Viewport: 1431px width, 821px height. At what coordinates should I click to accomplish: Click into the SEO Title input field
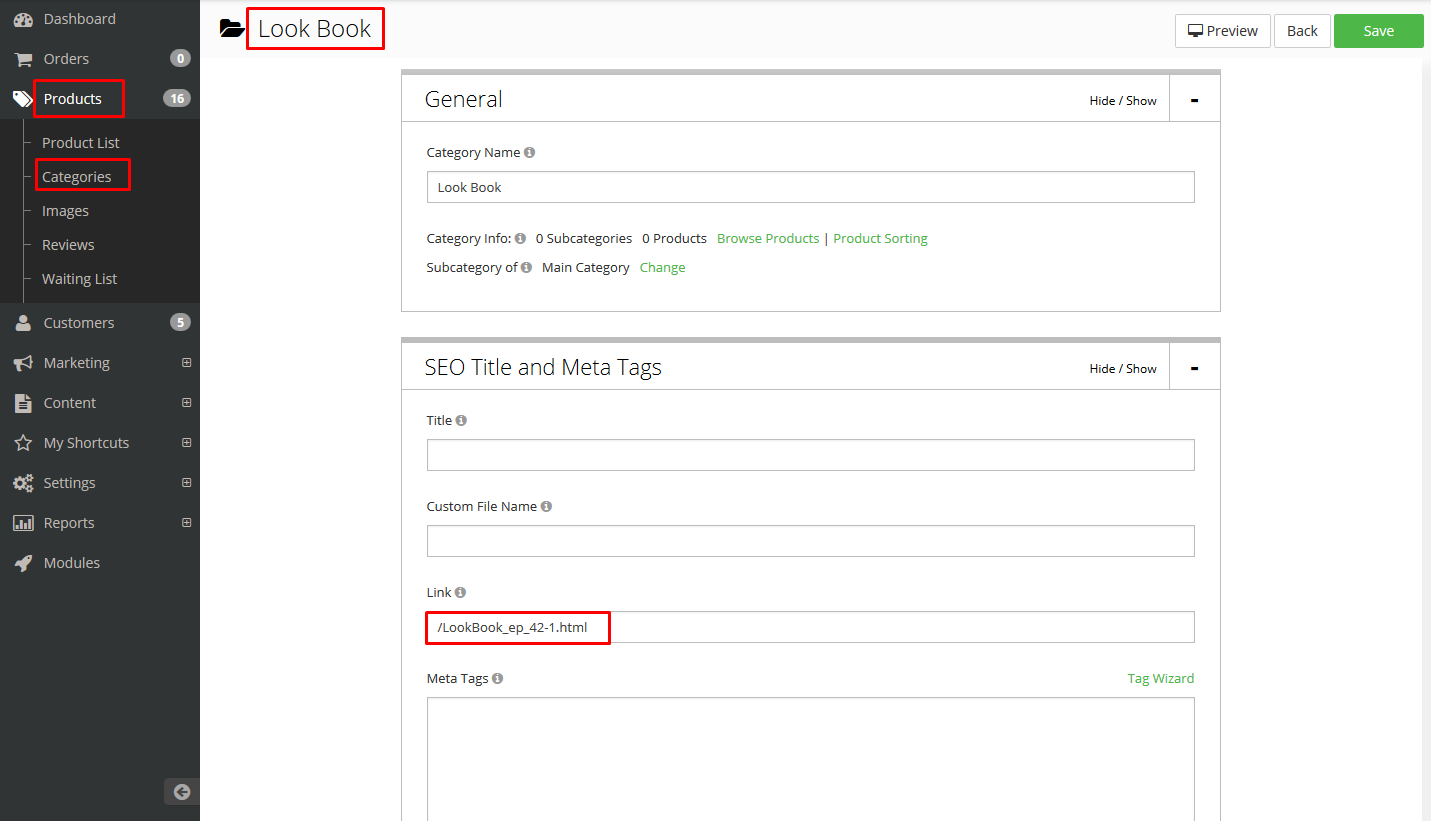[810, 455]
